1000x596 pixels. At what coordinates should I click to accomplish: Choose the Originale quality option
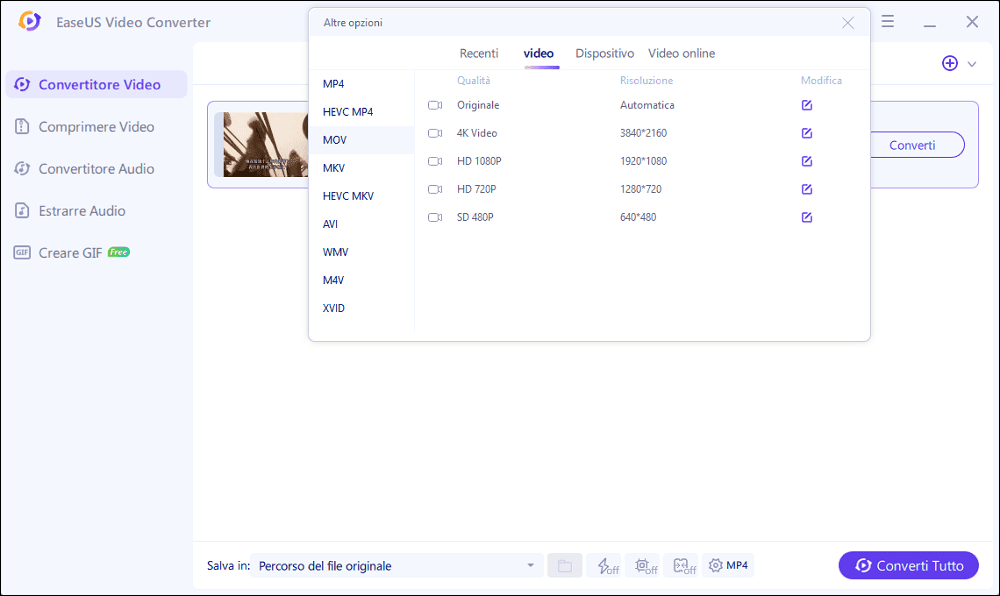pyautogui.click(x=478, y=105)
